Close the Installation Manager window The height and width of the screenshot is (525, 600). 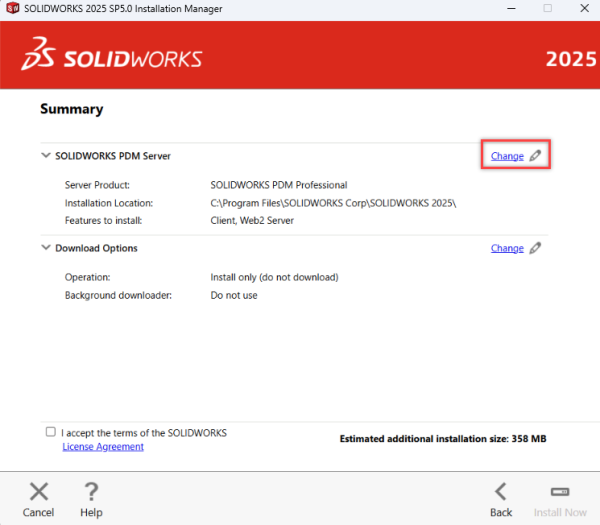pyautogui.click(x=584, y=8)
